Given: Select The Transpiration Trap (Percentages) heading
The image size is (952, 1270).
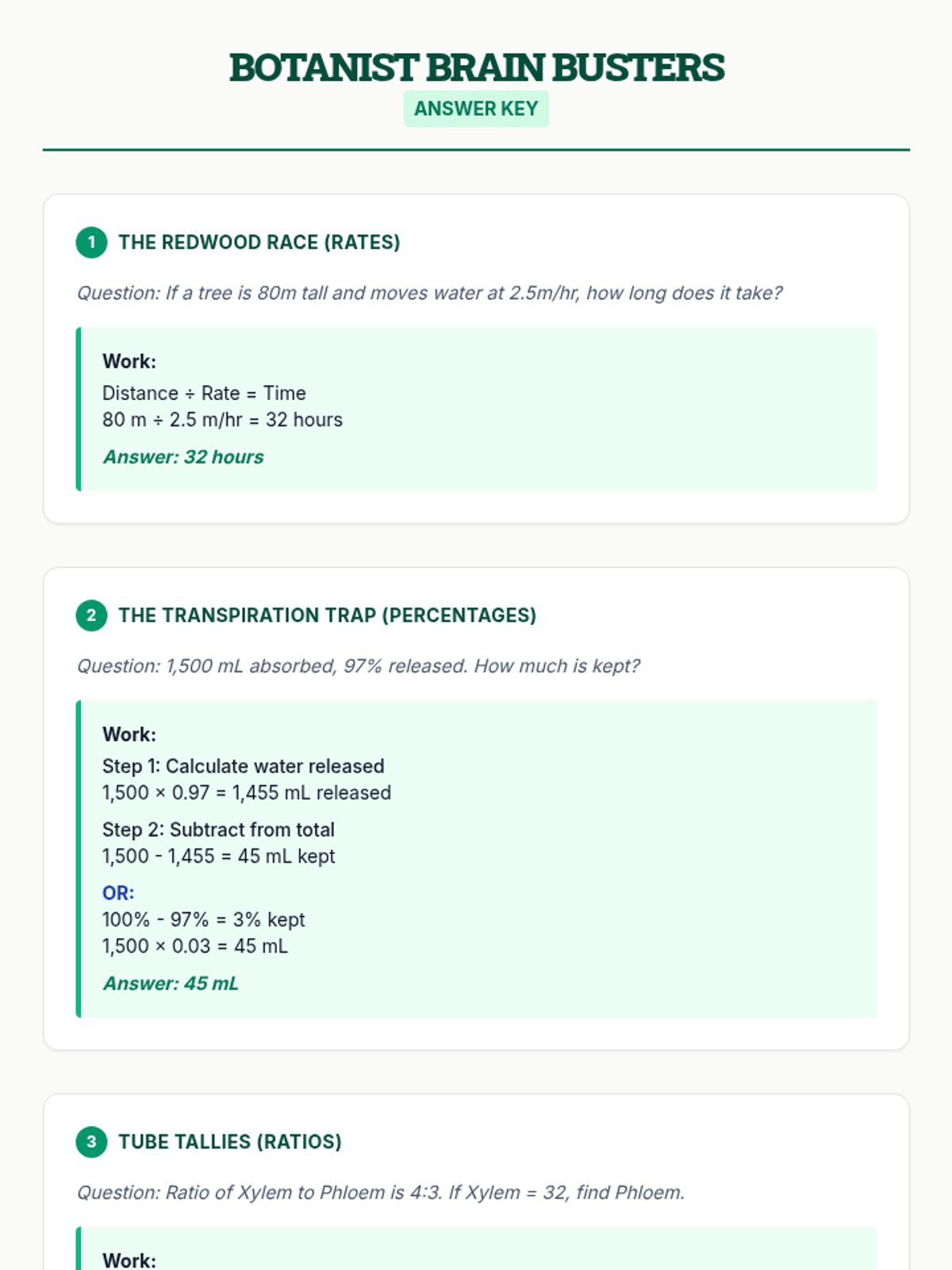Looking at the screenshot, I should click(x=328, y=615).
